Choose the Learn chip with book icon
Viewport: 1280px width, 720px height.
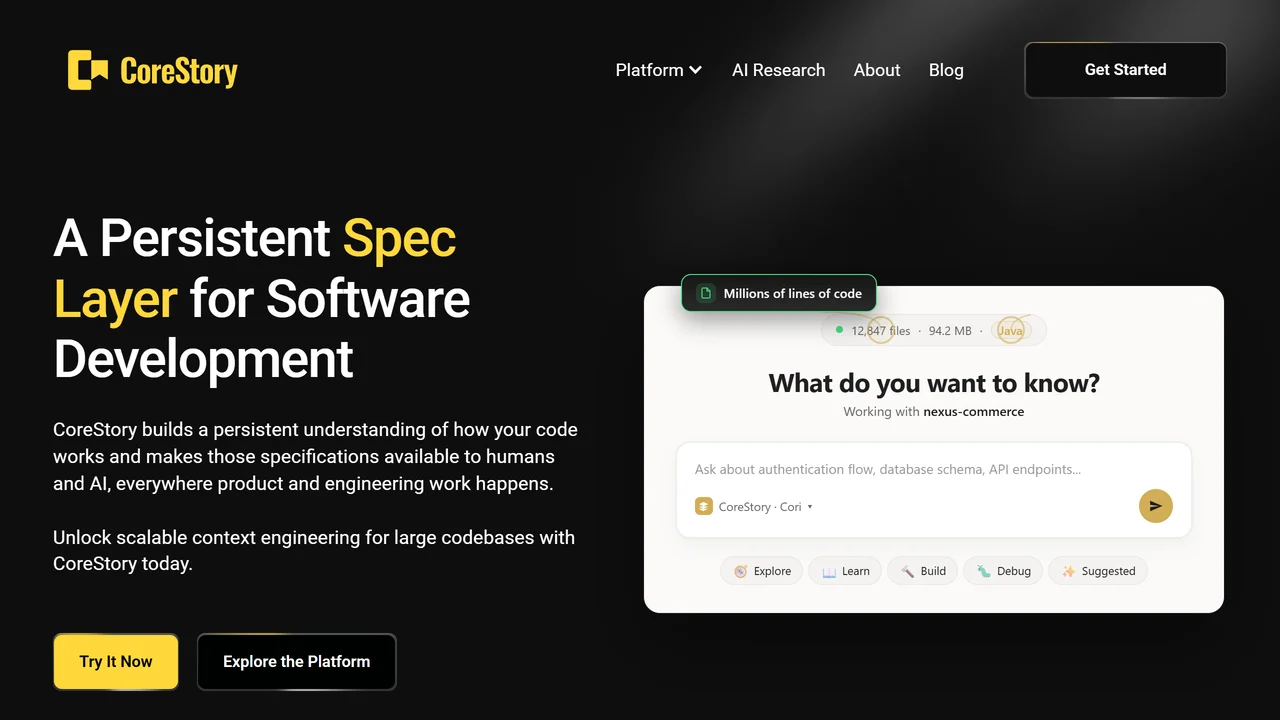(845, 571)
